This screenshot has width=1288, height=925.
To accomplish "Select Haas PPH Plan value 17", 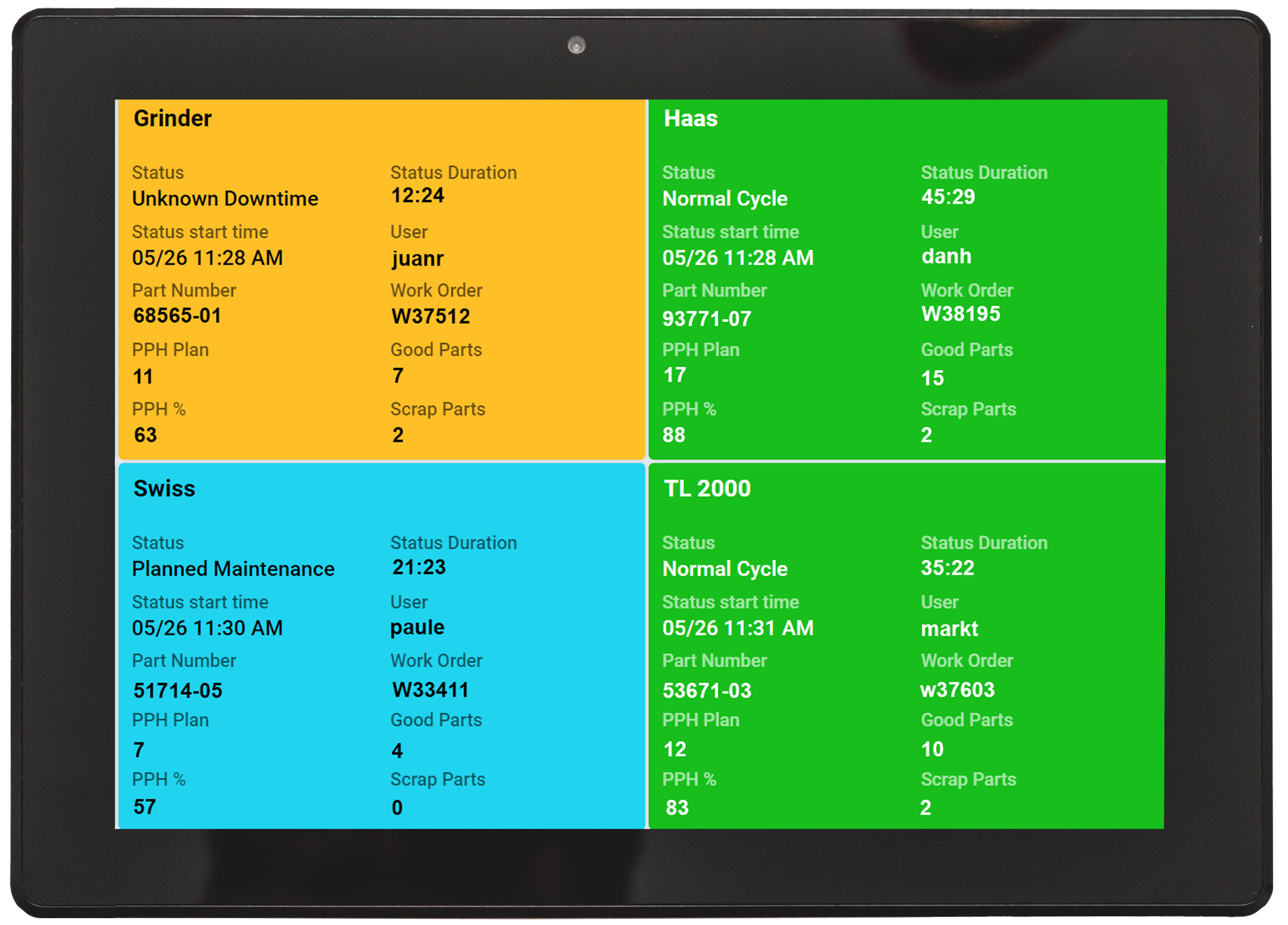I will point(674,375).
